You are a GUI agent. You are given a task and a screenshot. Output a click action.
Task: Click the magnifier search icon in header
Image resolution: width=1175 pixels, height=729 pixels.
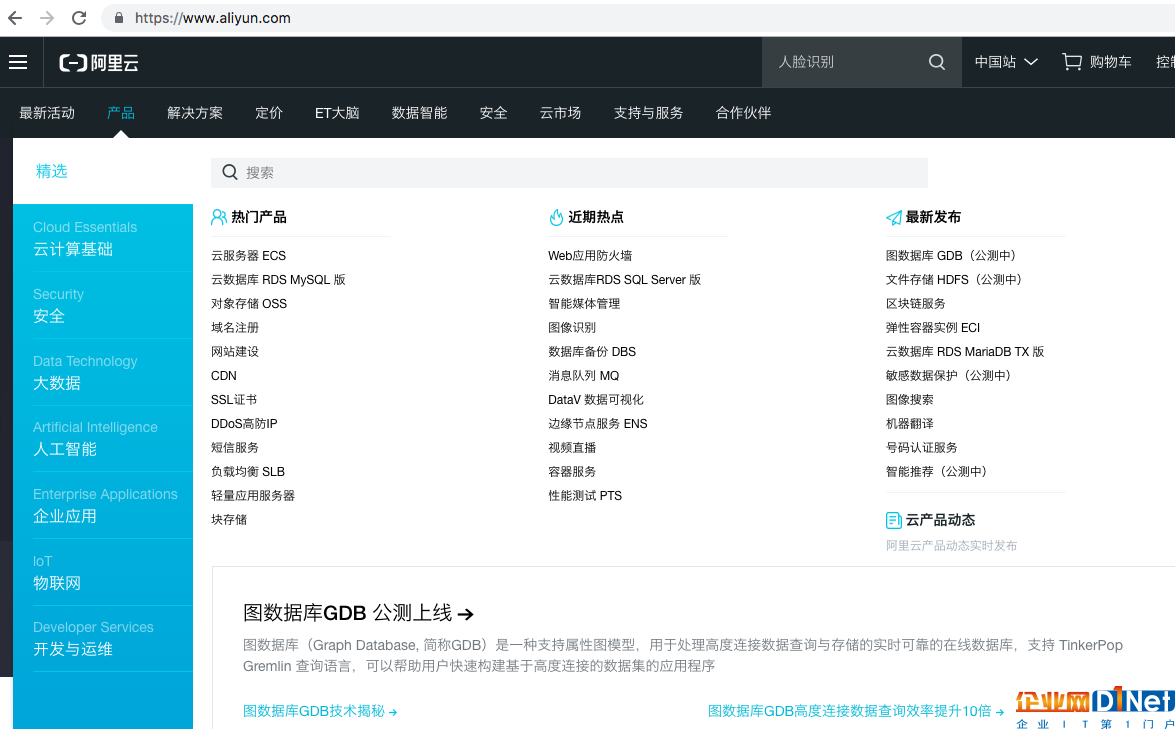(937, 62)
